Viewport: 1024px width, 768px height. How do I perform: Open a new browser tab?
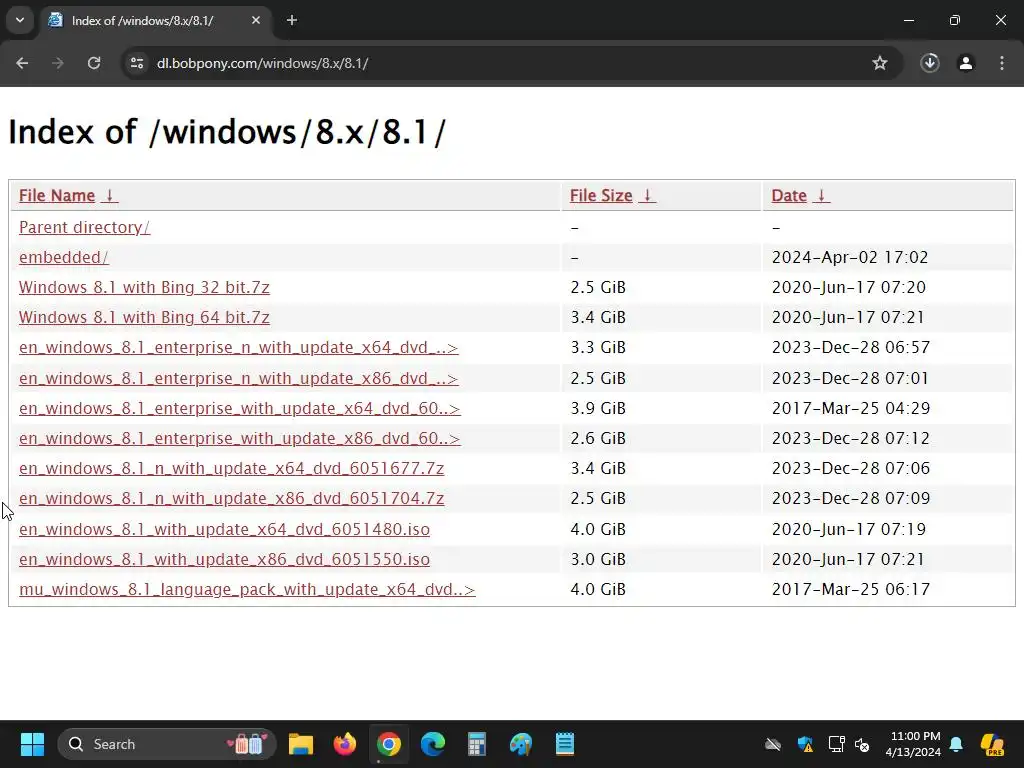click(x=292, y=20)
